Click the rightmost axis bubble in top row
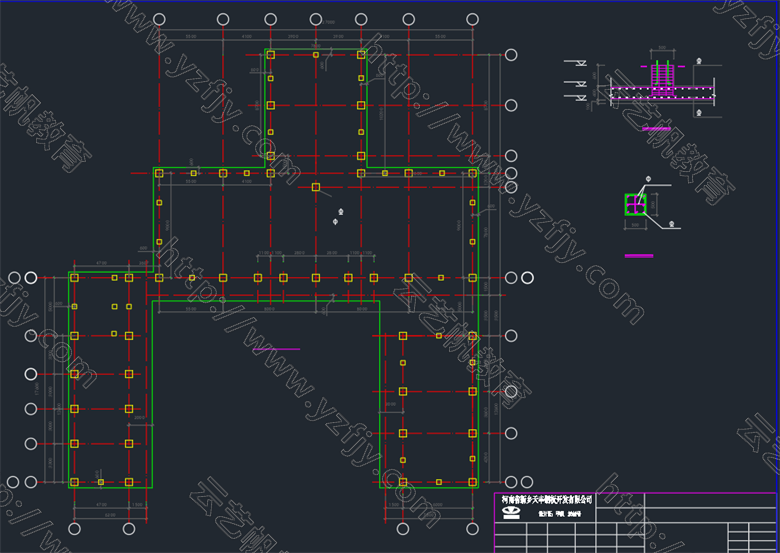 pyautogui.click(x=473, y=19)
